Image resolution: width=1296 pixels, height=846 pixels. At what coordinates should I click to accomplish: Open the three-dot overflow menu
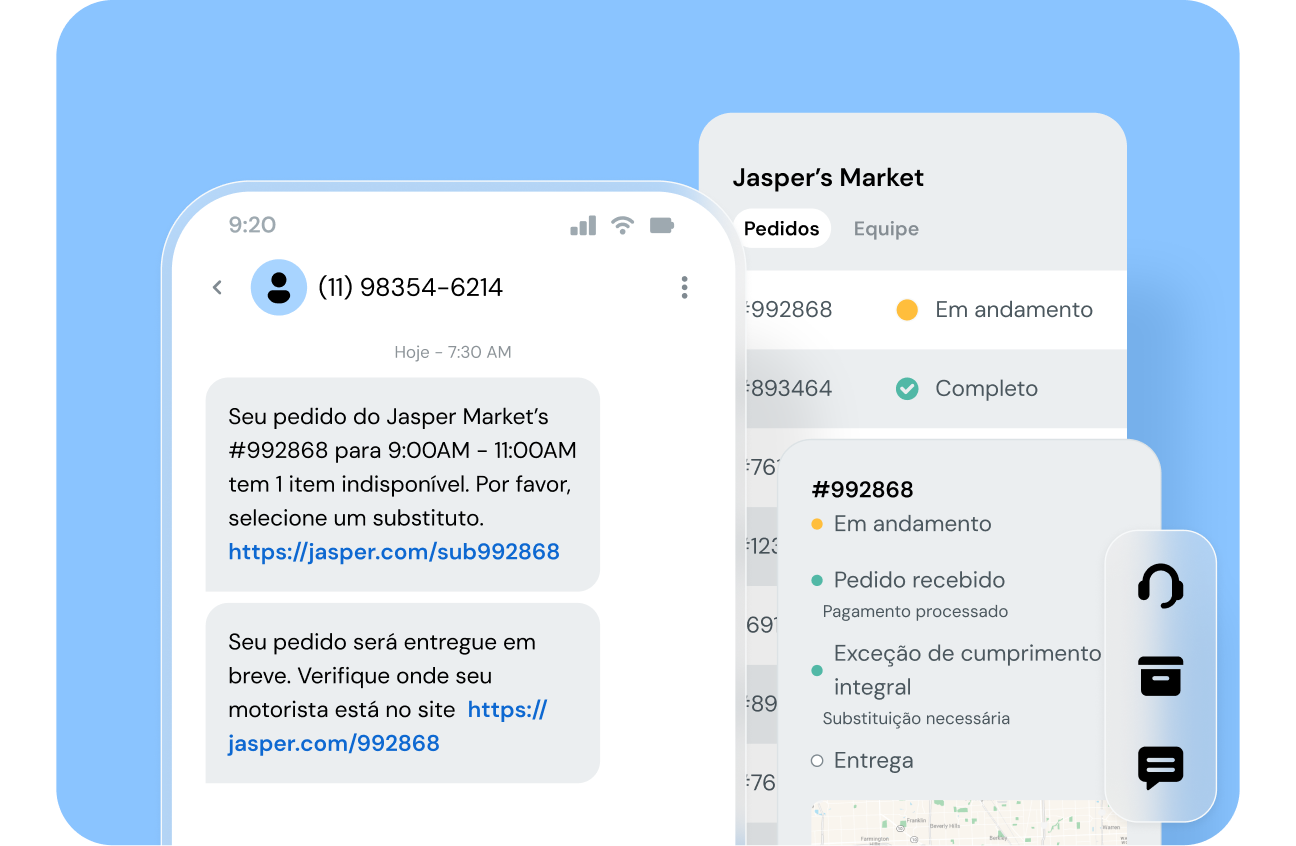coord(684,287)
